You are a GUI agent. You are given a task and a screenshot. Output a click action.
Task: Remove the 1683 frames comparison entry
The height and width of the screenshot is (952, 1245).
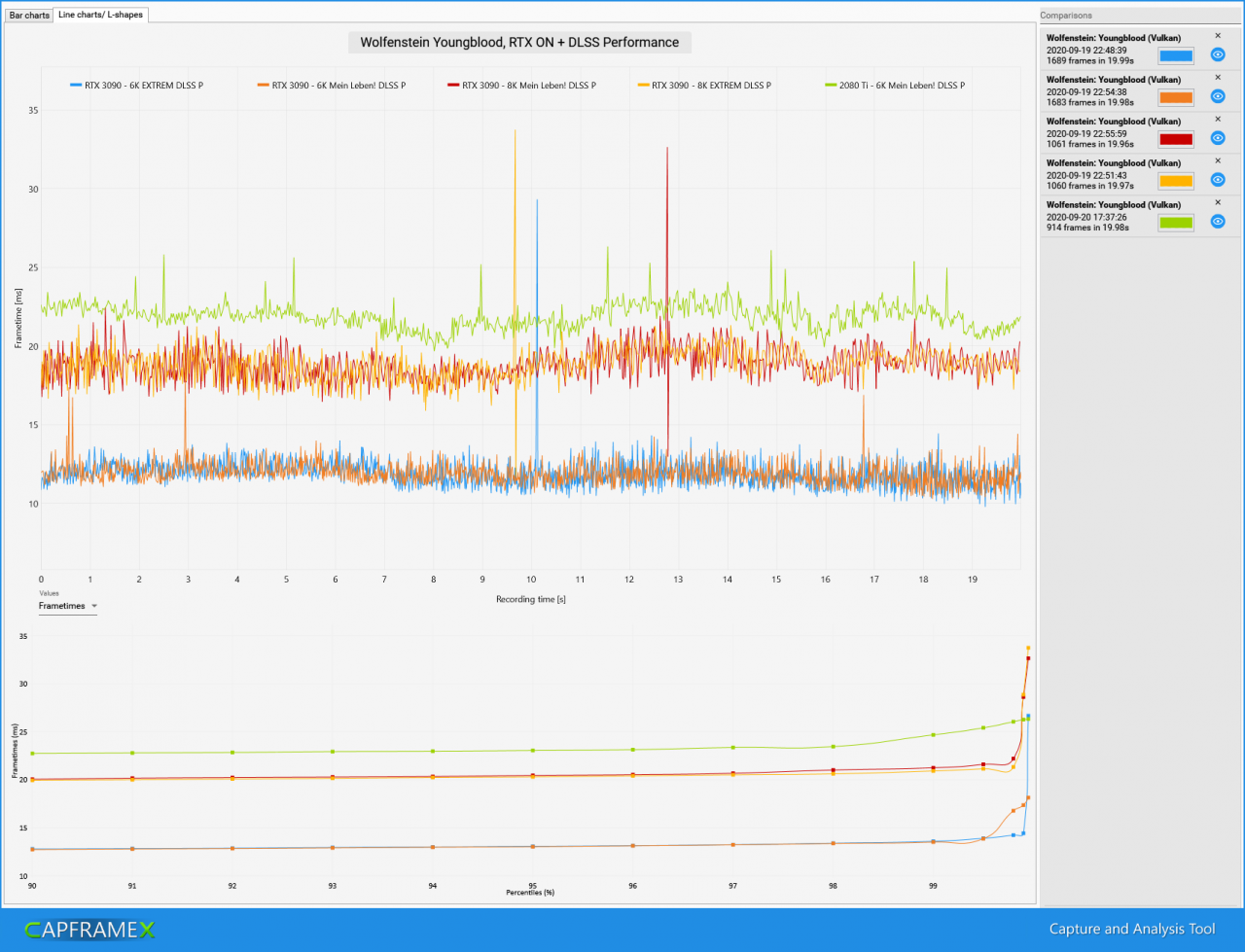1218,77
